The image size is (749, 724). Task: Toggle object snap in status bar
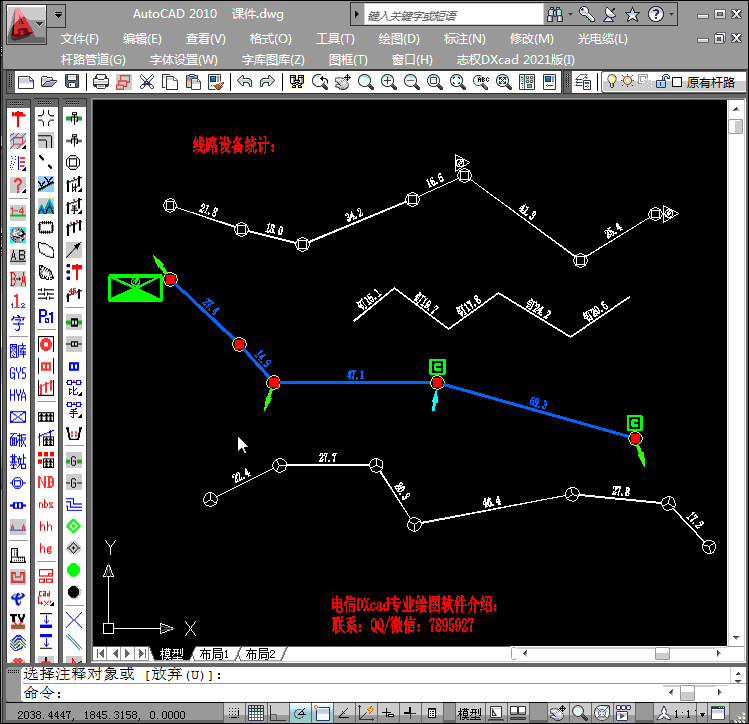click(x=322, y=713)
